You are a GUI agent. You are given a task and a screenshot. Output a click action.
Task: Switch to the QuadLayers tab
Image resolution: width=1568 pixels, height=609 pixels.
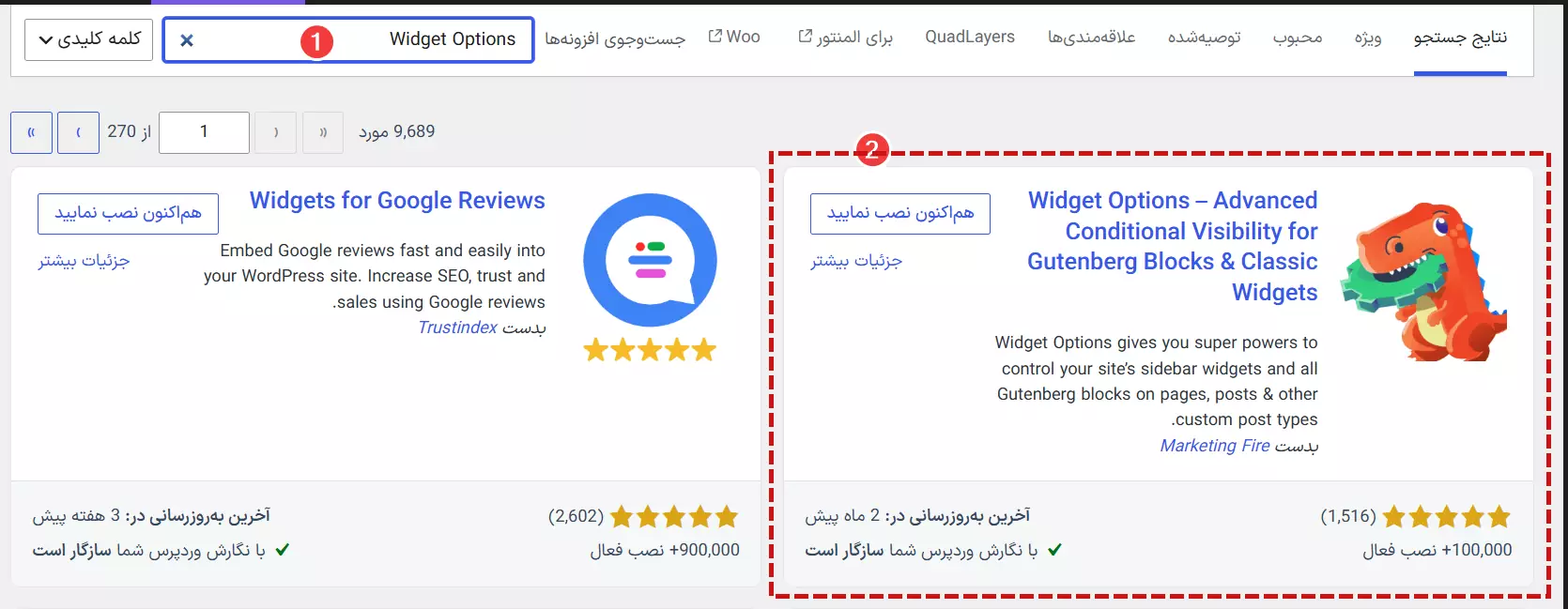970,37
